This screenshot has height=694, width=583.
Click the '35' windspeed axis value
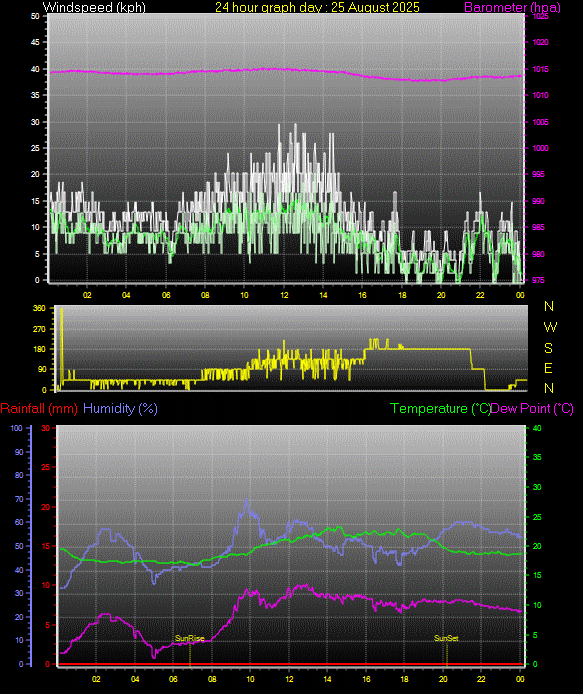pos(35,95)
